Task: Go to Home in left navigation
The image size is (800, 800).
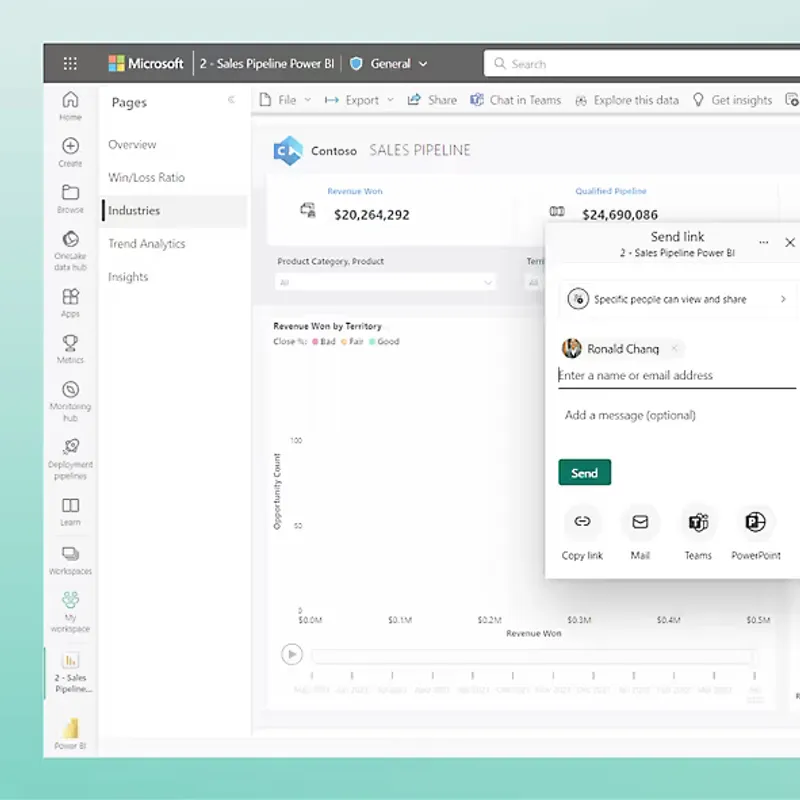Action: point(70,106)
